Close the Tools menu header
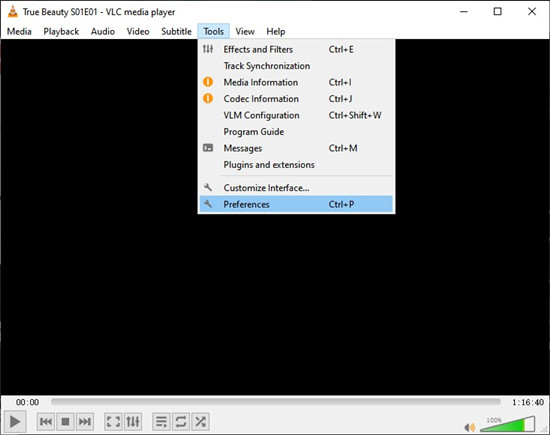Image resolution: width=550 pixels, height=435 pixels. coord(214,32)
